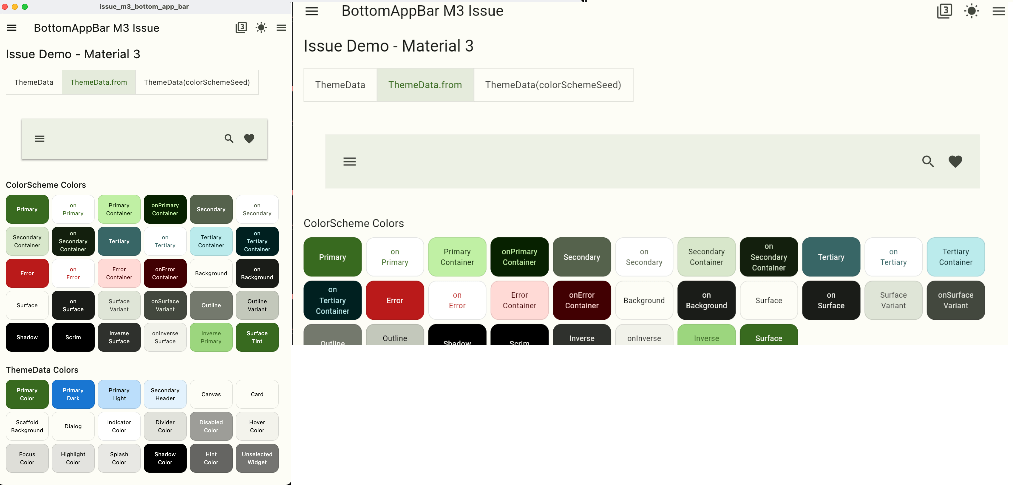Select the ThemeData tab in left window

[x=34, y=82]
